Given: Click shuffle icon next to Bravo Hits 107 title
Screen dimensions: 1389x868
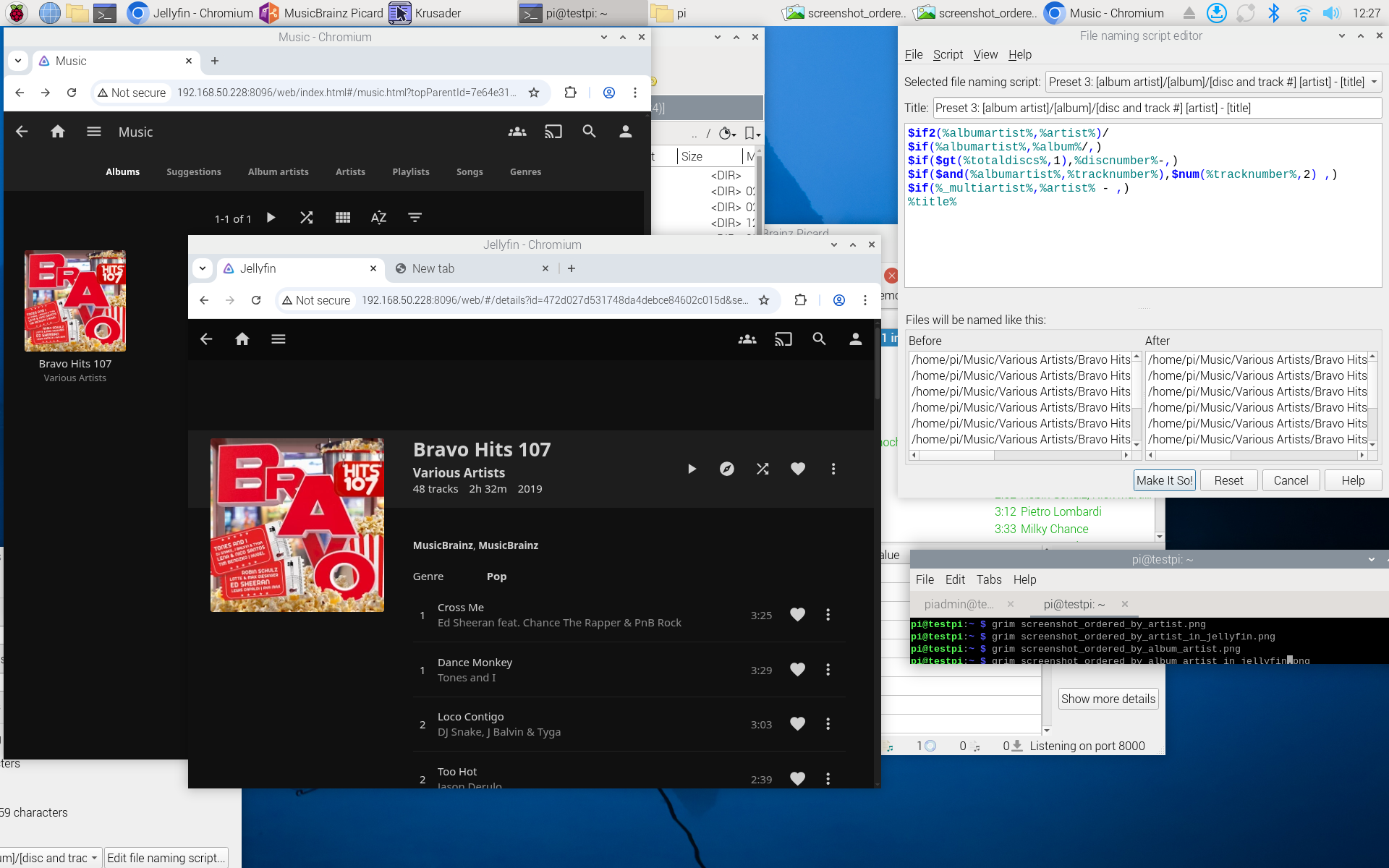Looking at the screenshot, I should 763,469.
